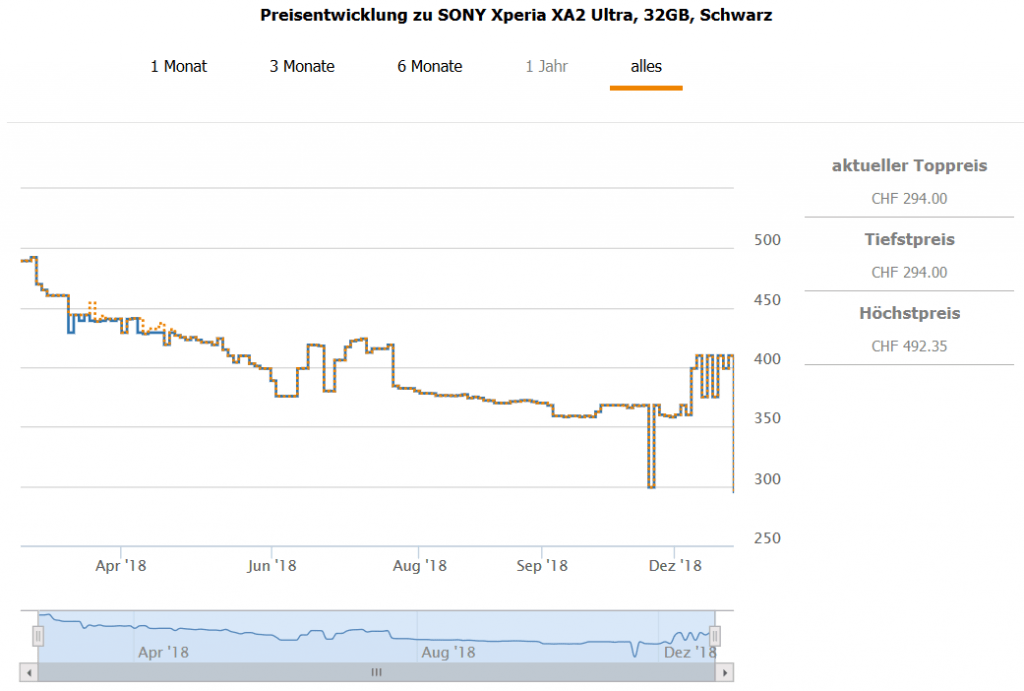Click 'Aug '18' in the navigator overview
1024x691 pixels.
(x=448, y=652)
